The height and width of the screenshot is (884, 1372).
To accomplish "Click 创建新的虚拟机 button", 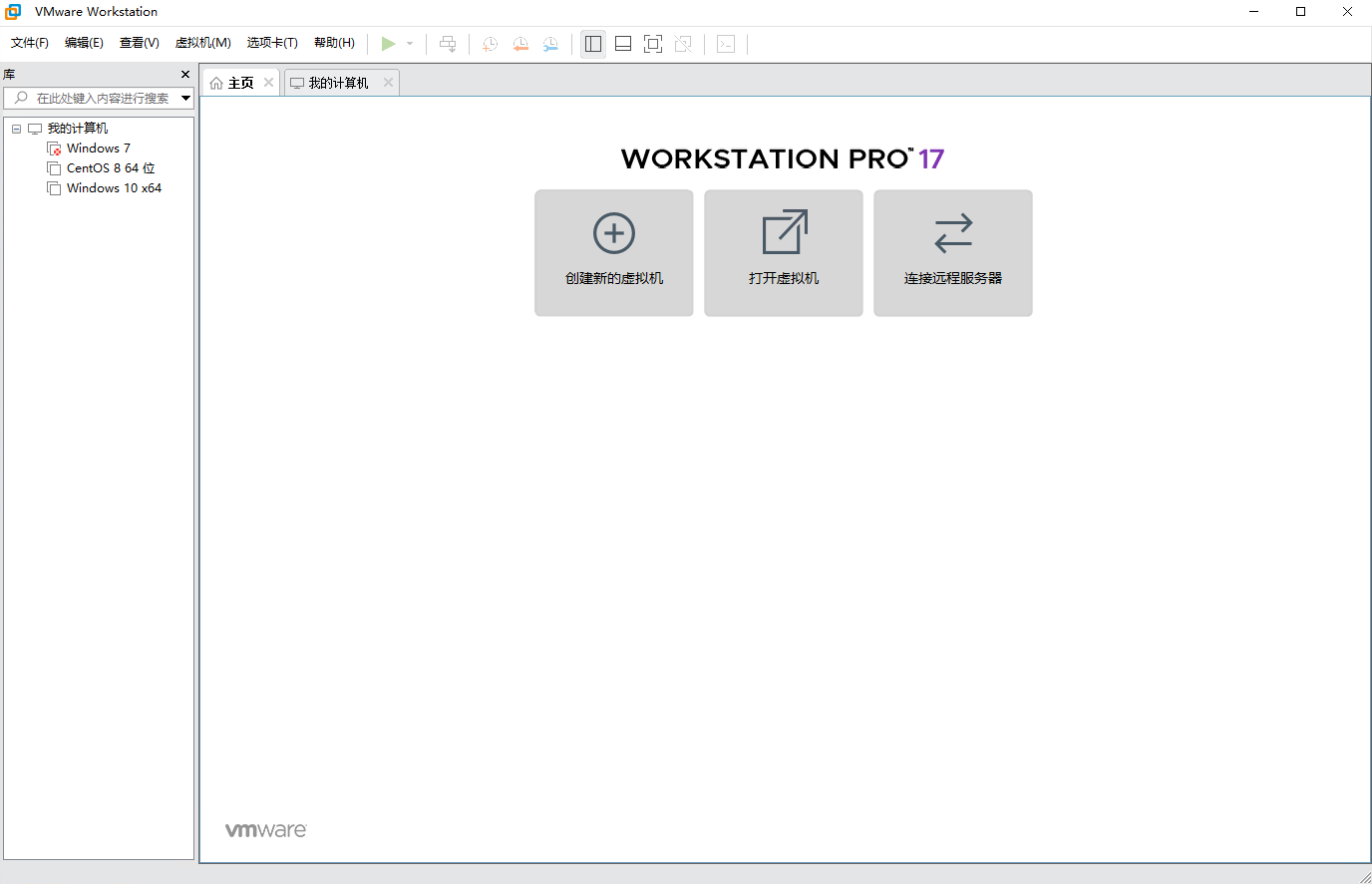I will 614,253.
